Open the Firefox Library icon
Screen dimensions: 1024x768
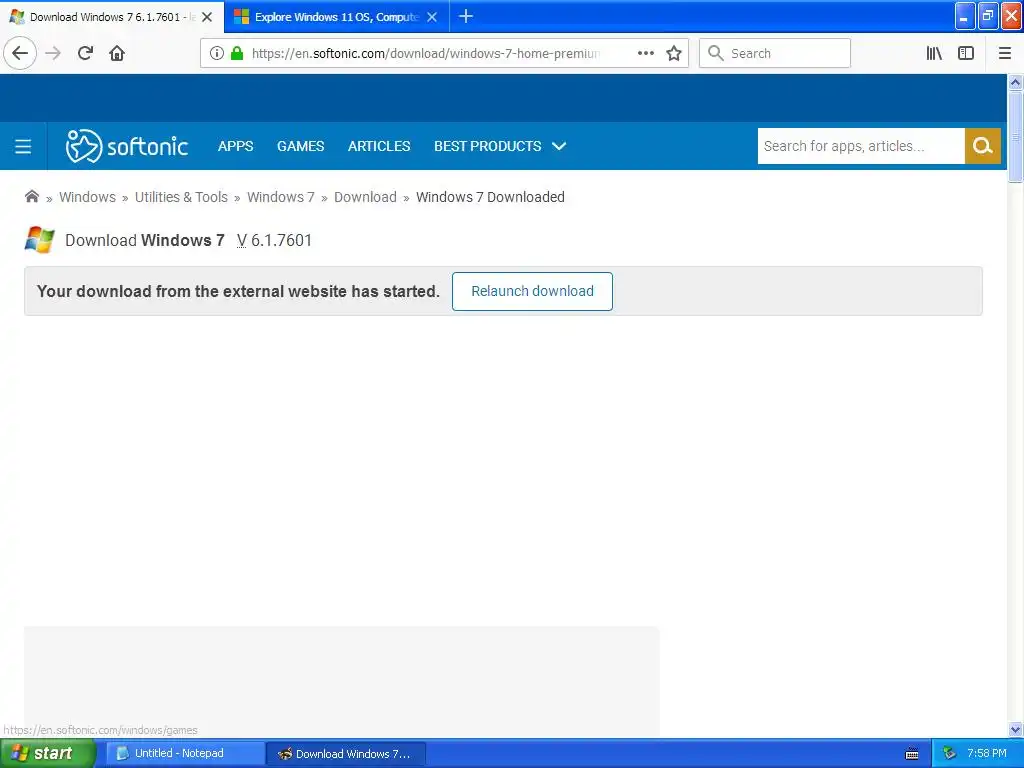point(934,53)
